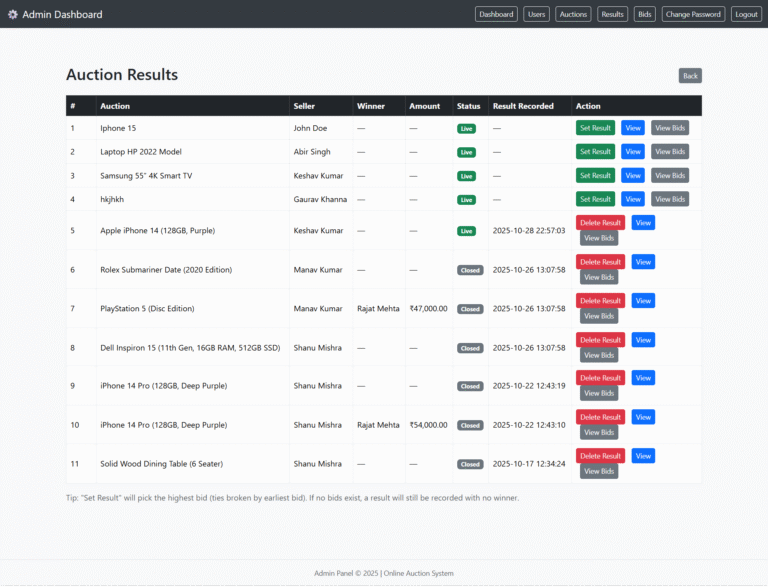Set Result for Samsung 55" 4K Smart TV
This screenshot has width=768, height=587.
[x=595, y=175]
